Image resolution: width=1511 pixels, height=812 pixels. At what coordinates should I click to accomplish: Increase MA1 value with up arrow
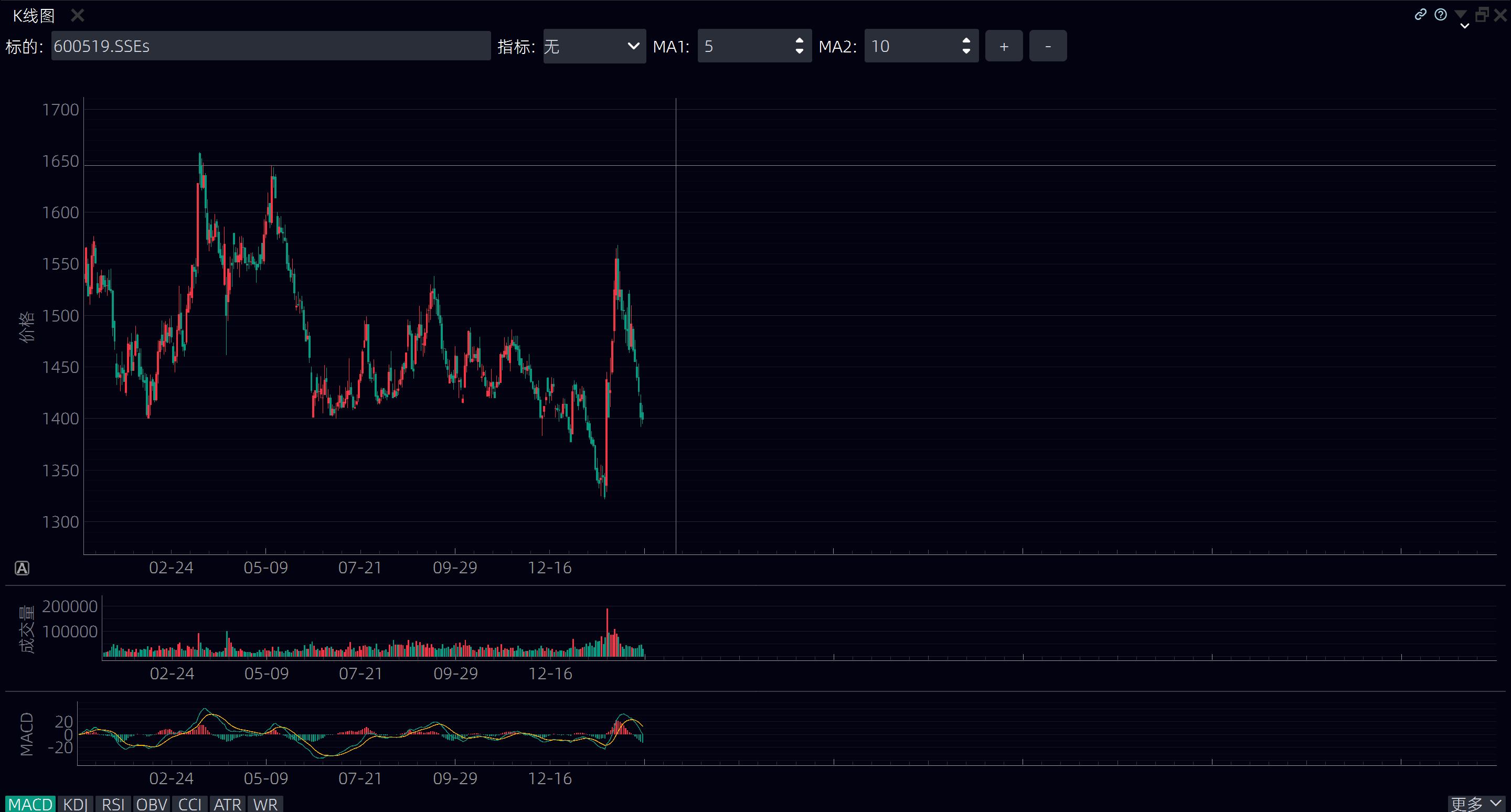pyautogui.click(x=799, y=40)
